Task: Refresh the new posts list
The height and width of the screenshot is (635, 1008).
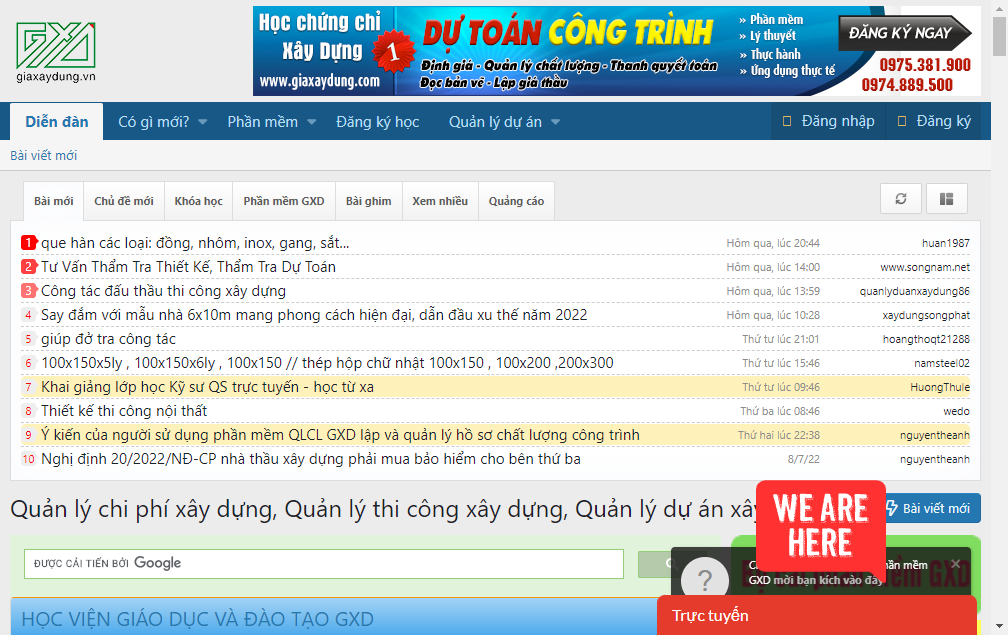Action: [901, 199]
